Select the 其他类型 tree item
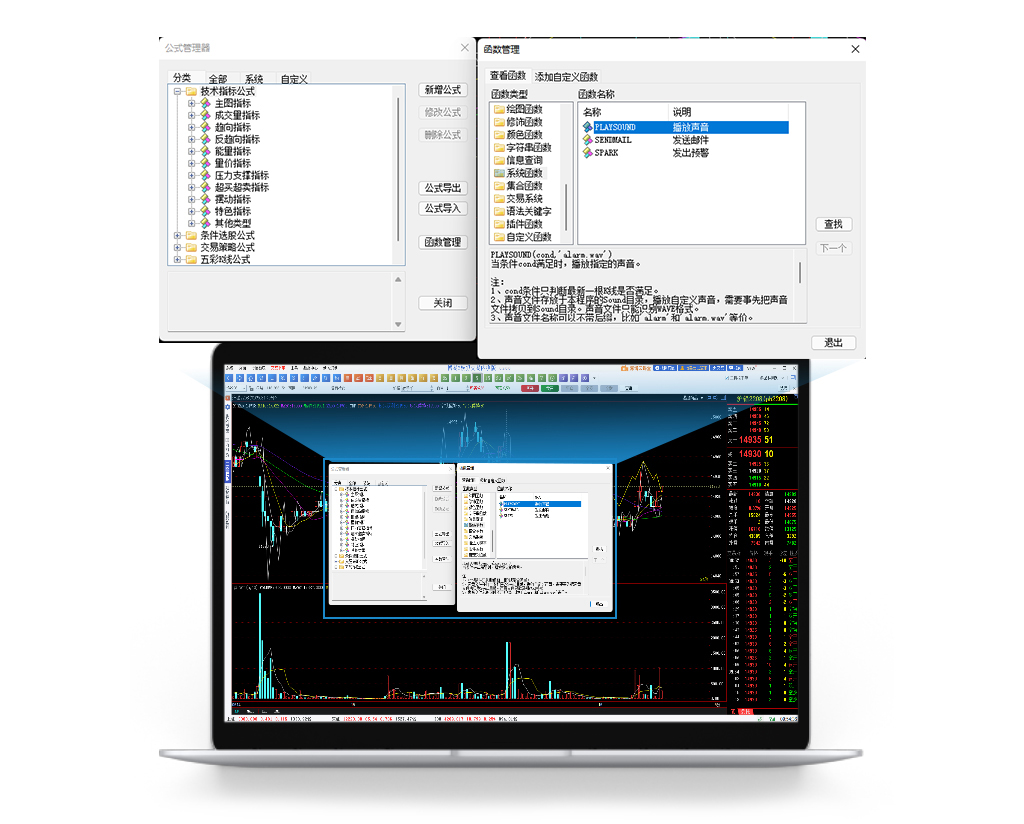 coord(233,223)
